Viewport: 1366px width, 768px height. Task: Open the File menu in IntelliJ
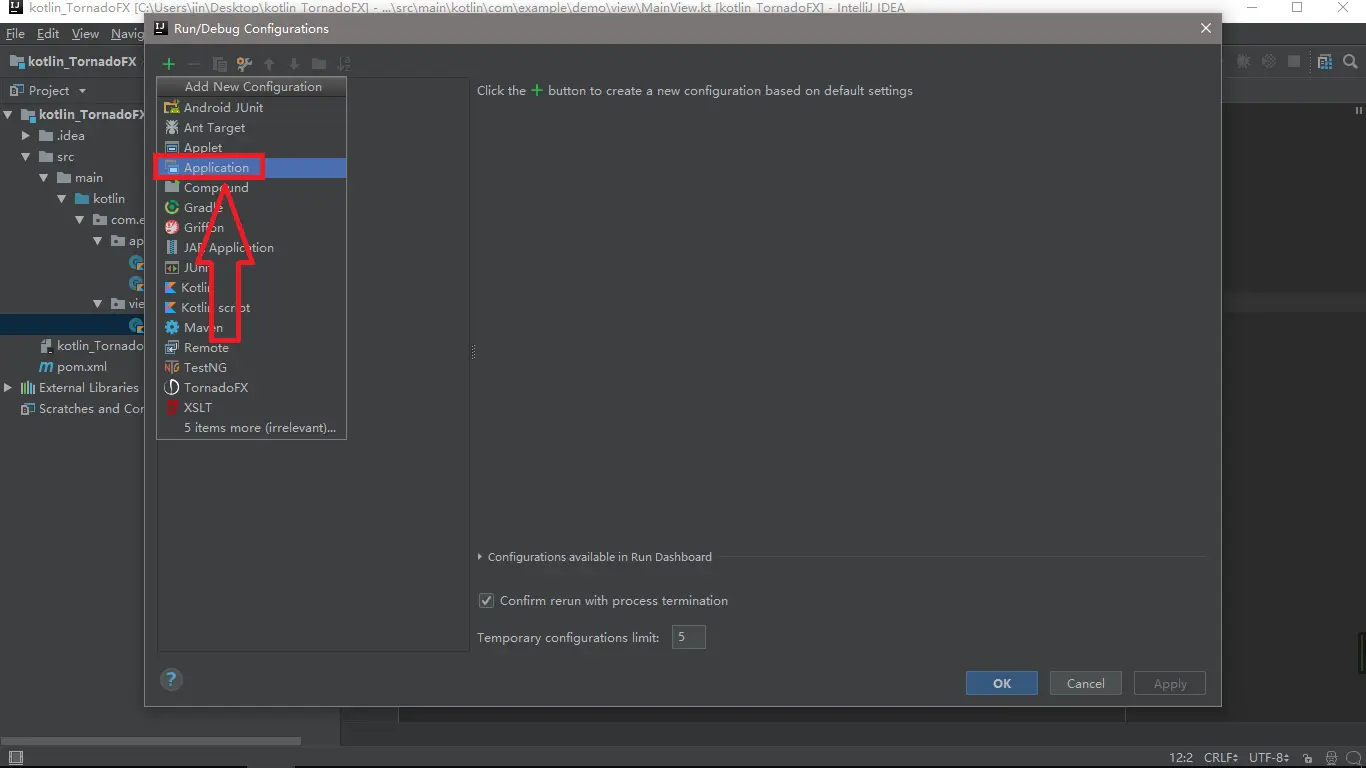pos(15,33)
